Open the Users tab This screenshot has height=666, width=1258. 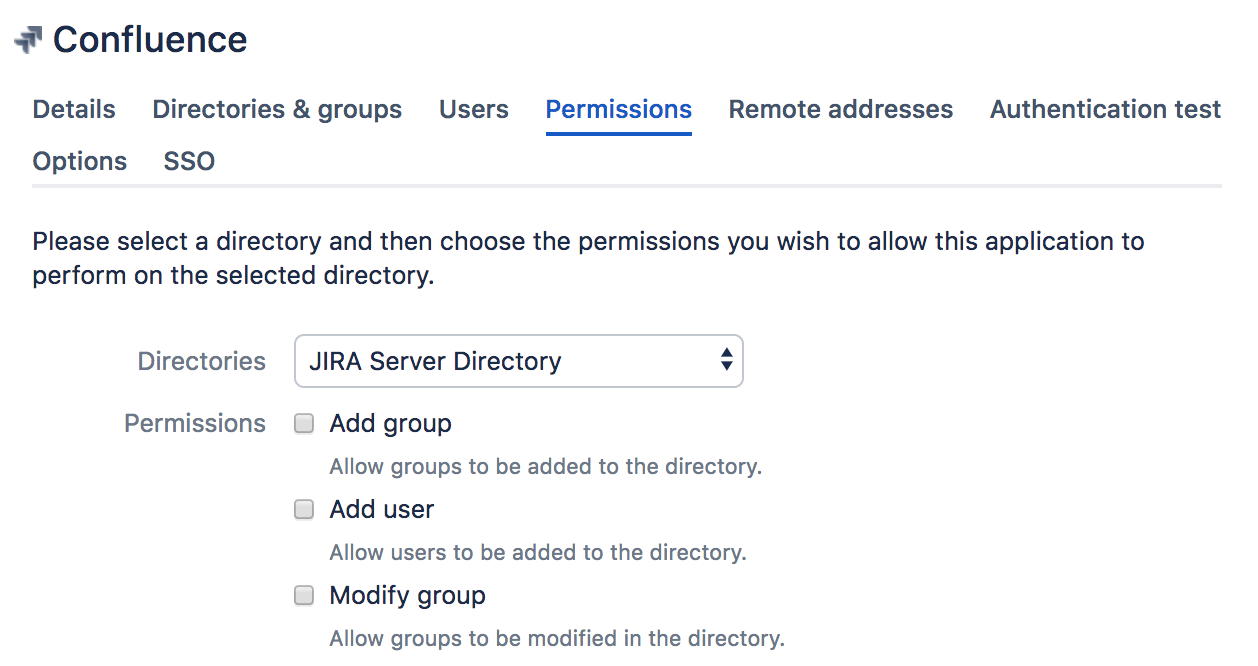point(474,110)
